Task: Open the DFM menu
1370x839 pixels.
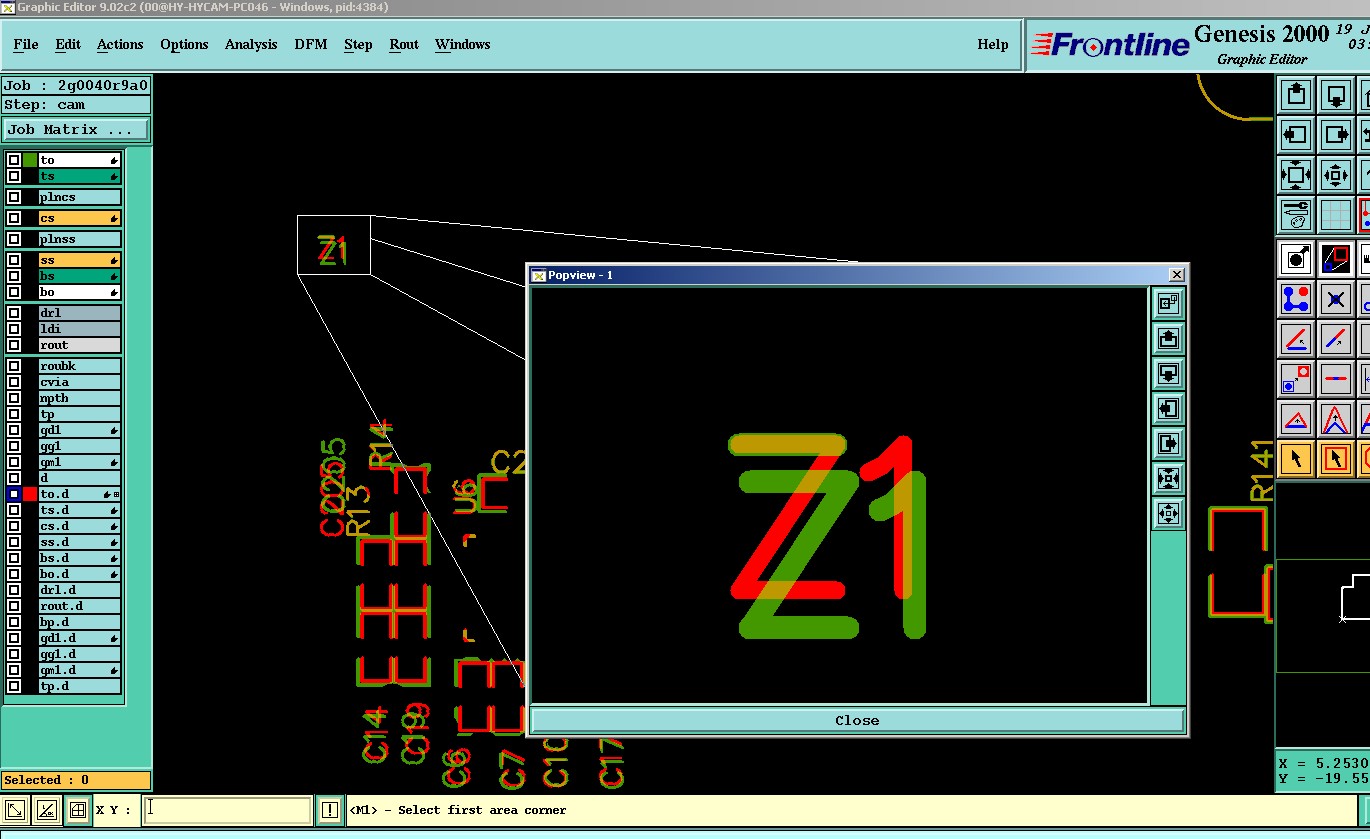Action: pos(311,44)
